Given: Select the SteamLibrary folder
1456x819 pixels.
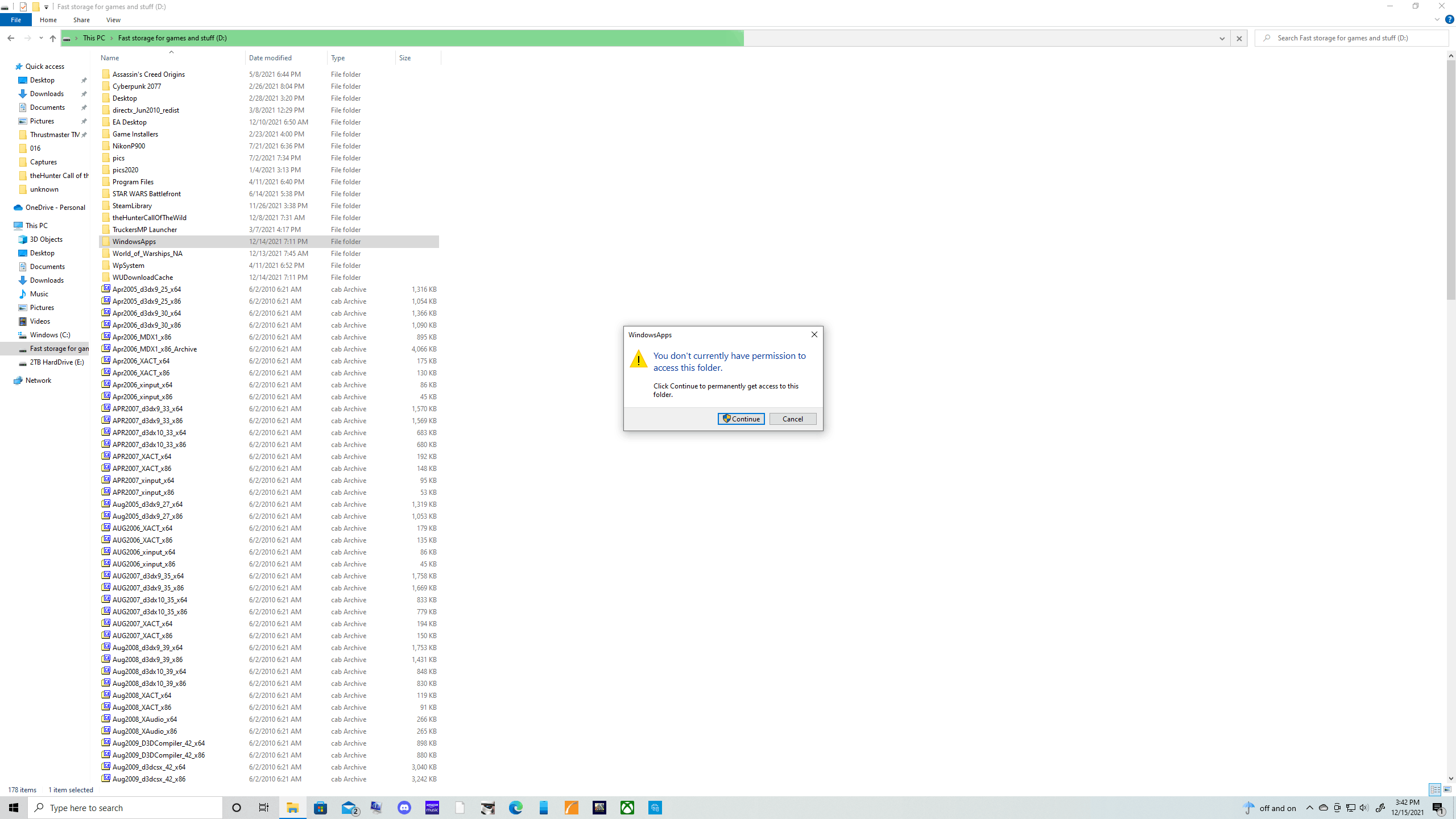Looking at the screenshot, I should click(132, 206).
